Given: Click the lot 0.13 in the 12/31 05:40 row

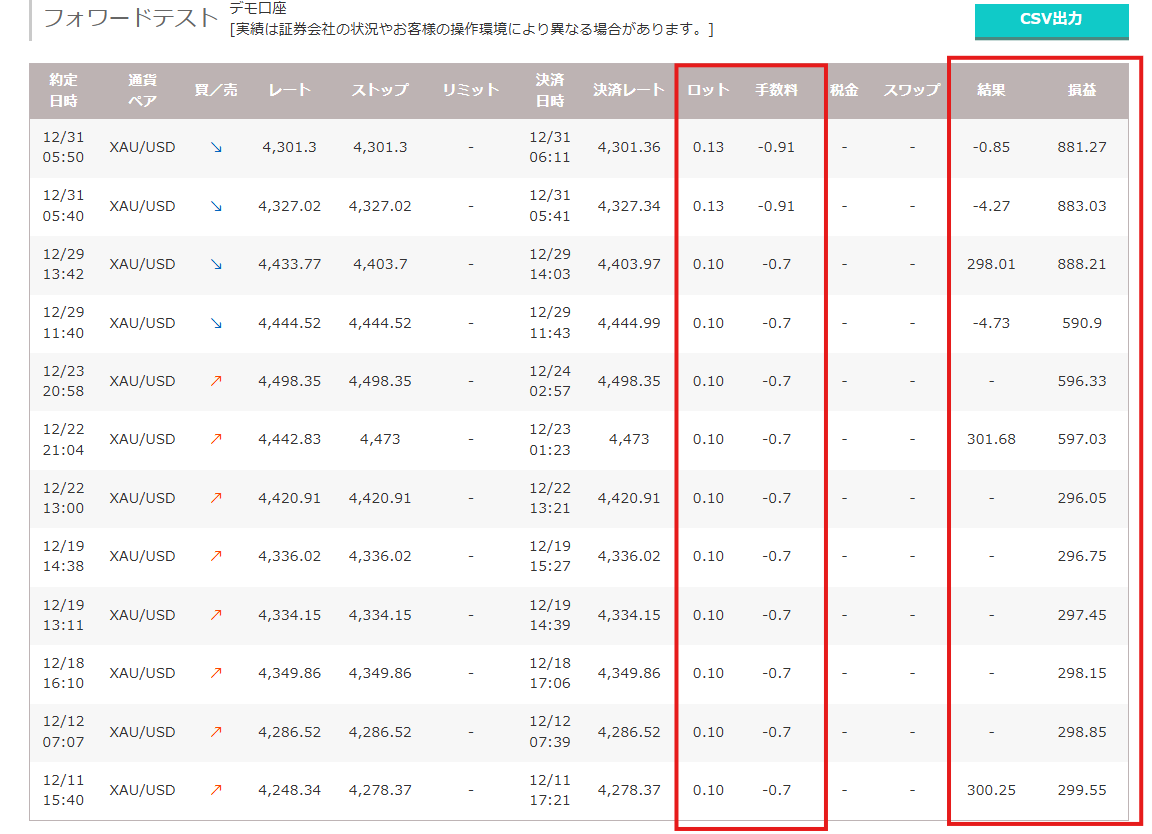Looking at the screenshot, I should coord(708,206).
